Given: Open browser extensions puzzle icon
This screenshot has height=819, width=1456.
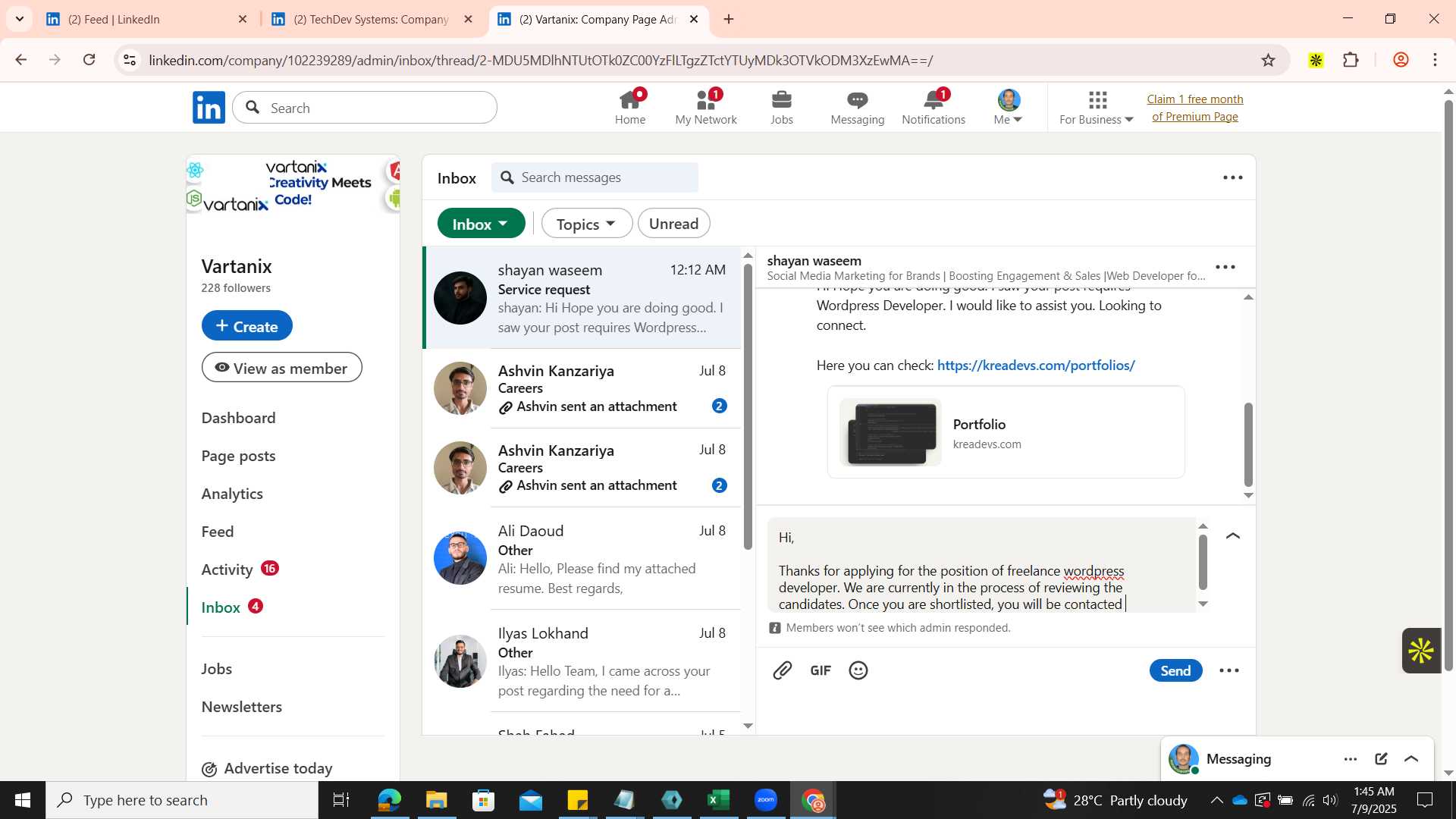Looking at the screenshot, I should click(x=1351, y=60).
